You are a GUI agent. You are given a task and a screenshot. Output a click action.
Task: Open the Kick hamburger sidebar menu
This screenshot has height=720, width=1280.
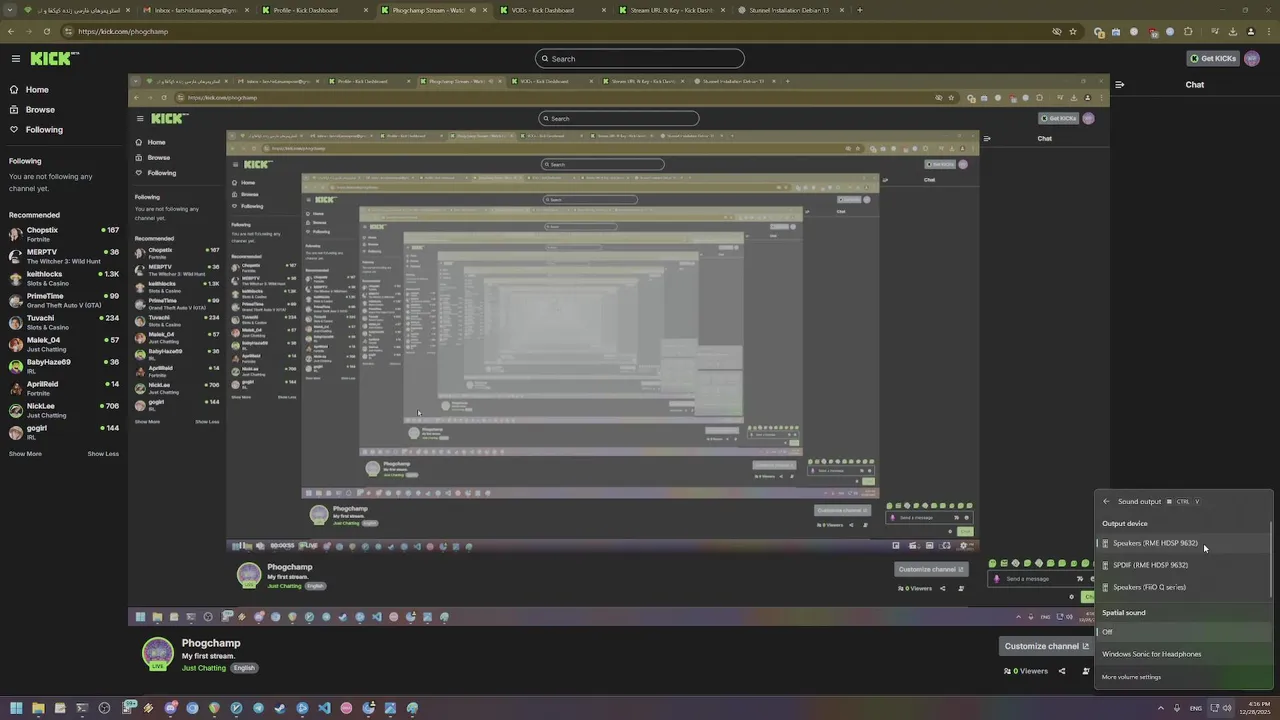coord(15,58)
